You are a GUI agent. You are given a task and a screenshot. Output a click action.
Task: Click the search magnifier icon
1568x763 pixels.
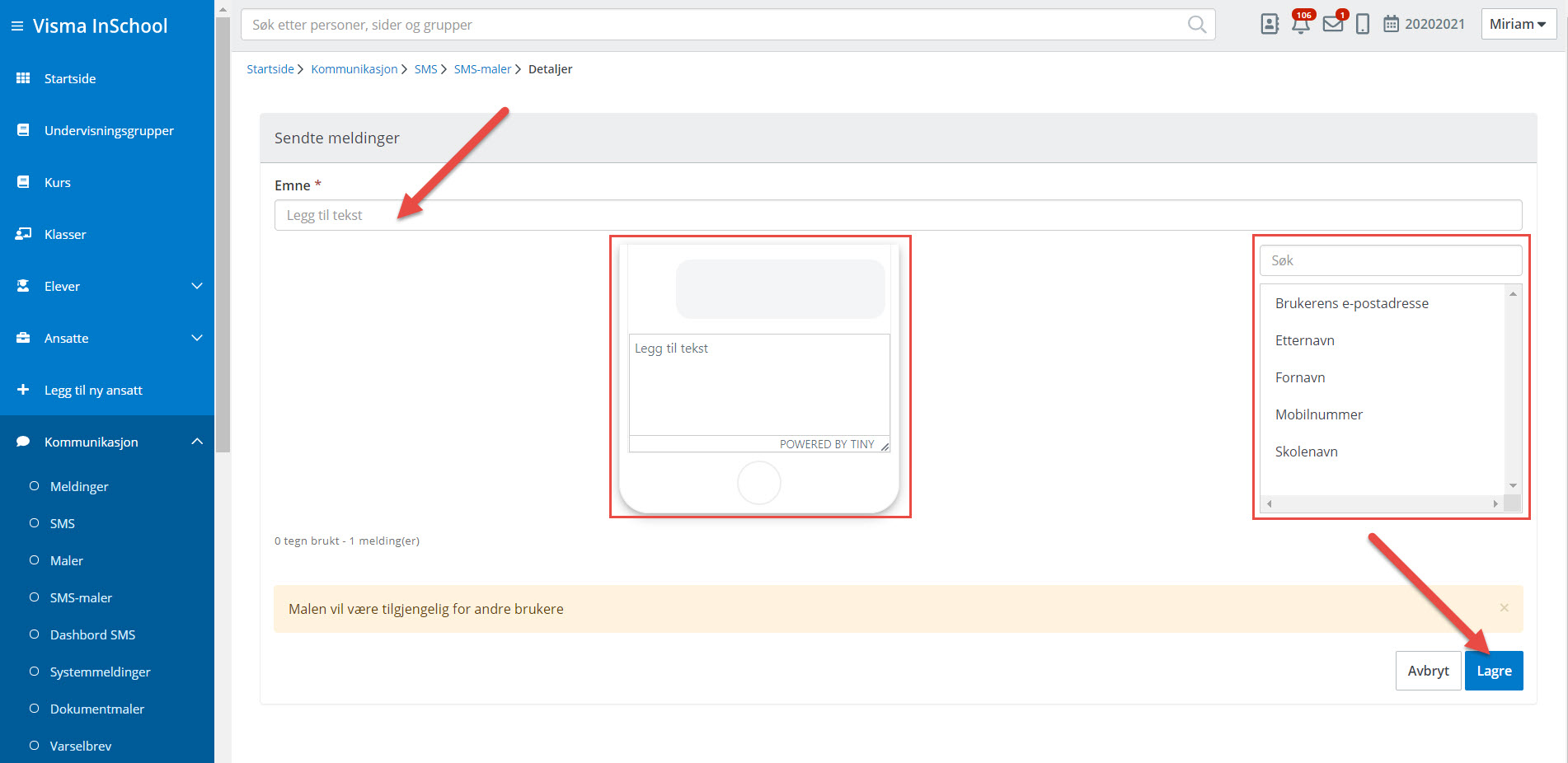click(x=1196, y=25)
